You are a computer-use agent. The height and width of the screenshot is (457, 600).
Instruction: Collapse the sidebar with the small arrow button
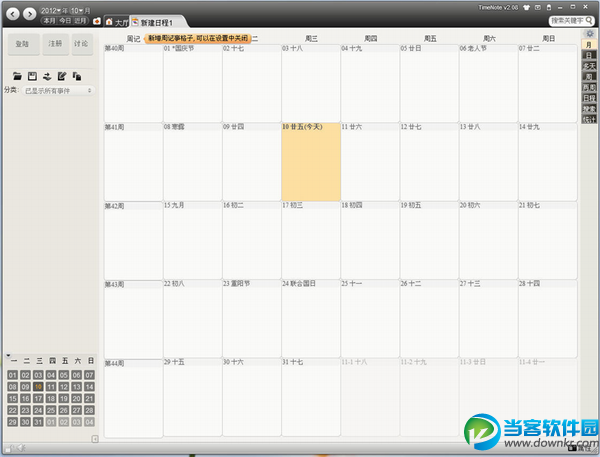[x=95, y=439]
